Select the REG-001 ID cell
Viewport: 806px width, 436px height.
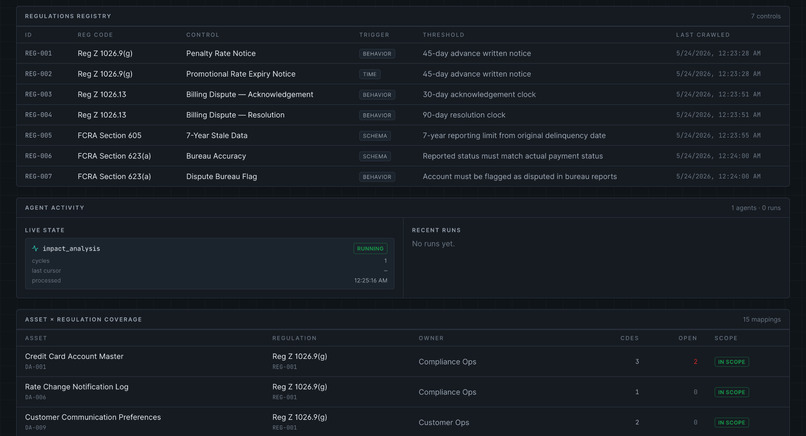point(39,53)
